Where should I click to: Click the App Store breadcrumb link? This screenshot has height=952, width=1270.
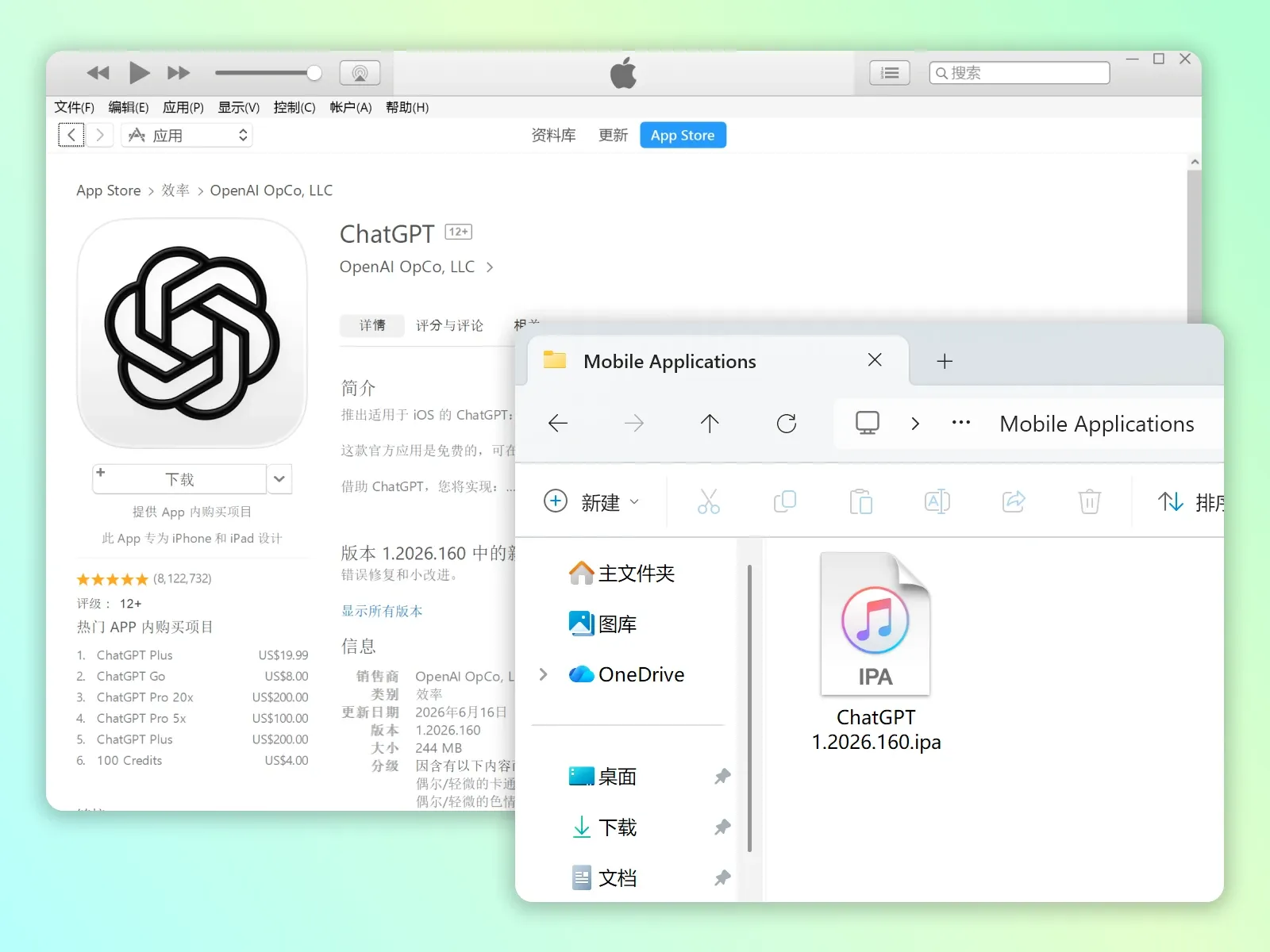coord(108,190)
